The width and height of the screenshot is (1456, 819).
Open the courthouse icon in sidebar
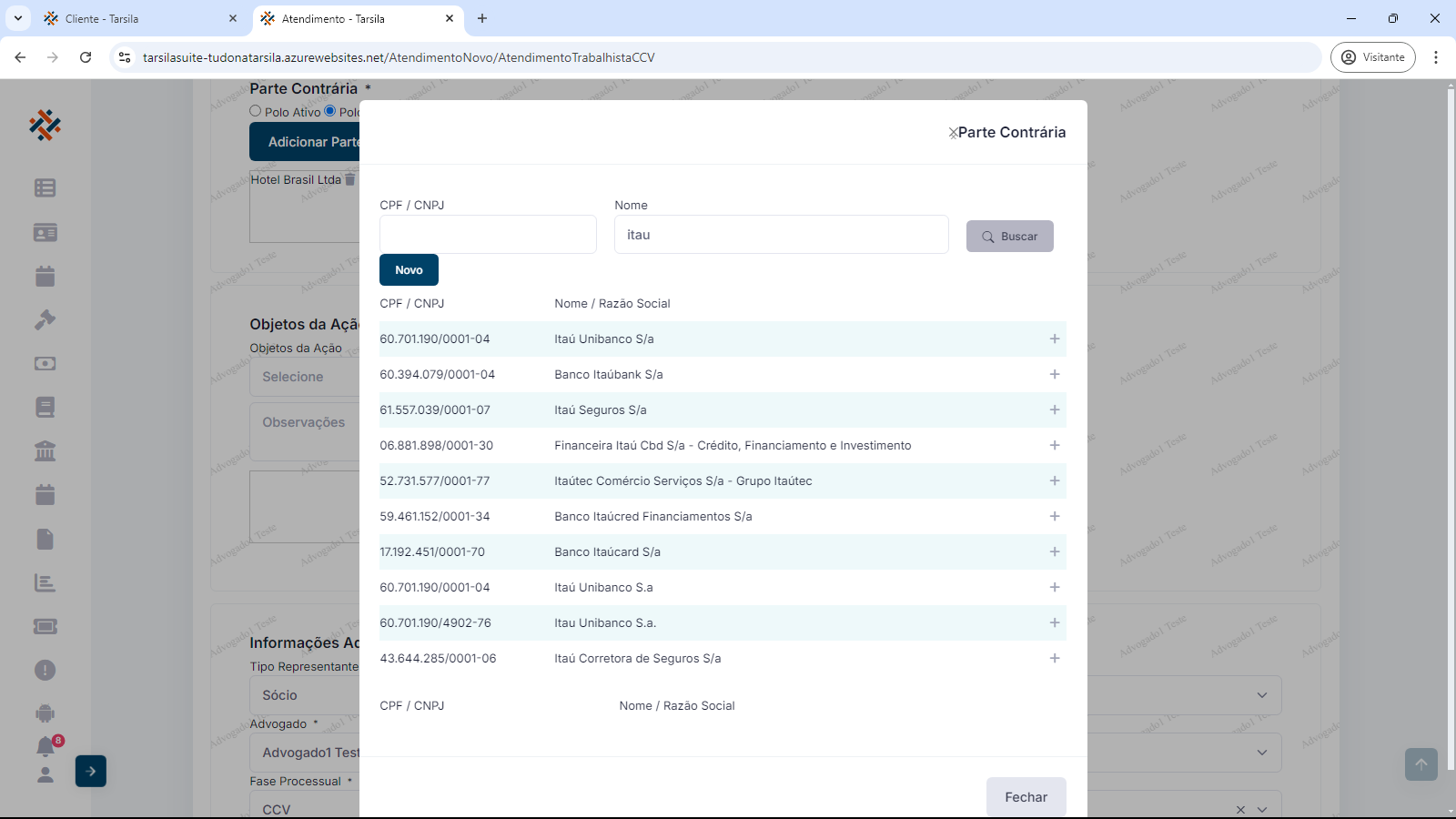(45, 450)
